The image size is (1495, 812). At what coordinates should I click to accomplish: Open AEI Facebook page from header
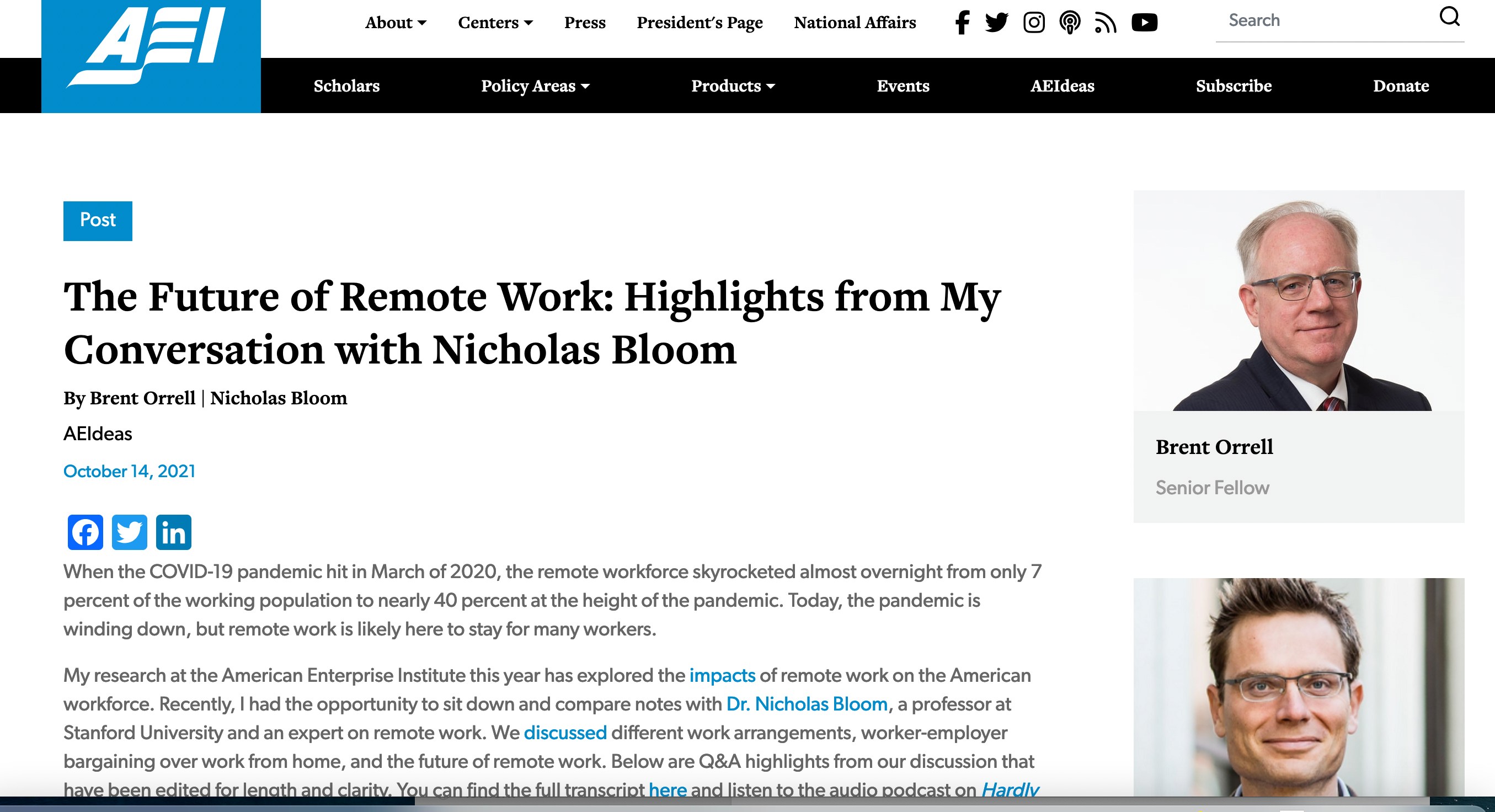click(962, 23)
